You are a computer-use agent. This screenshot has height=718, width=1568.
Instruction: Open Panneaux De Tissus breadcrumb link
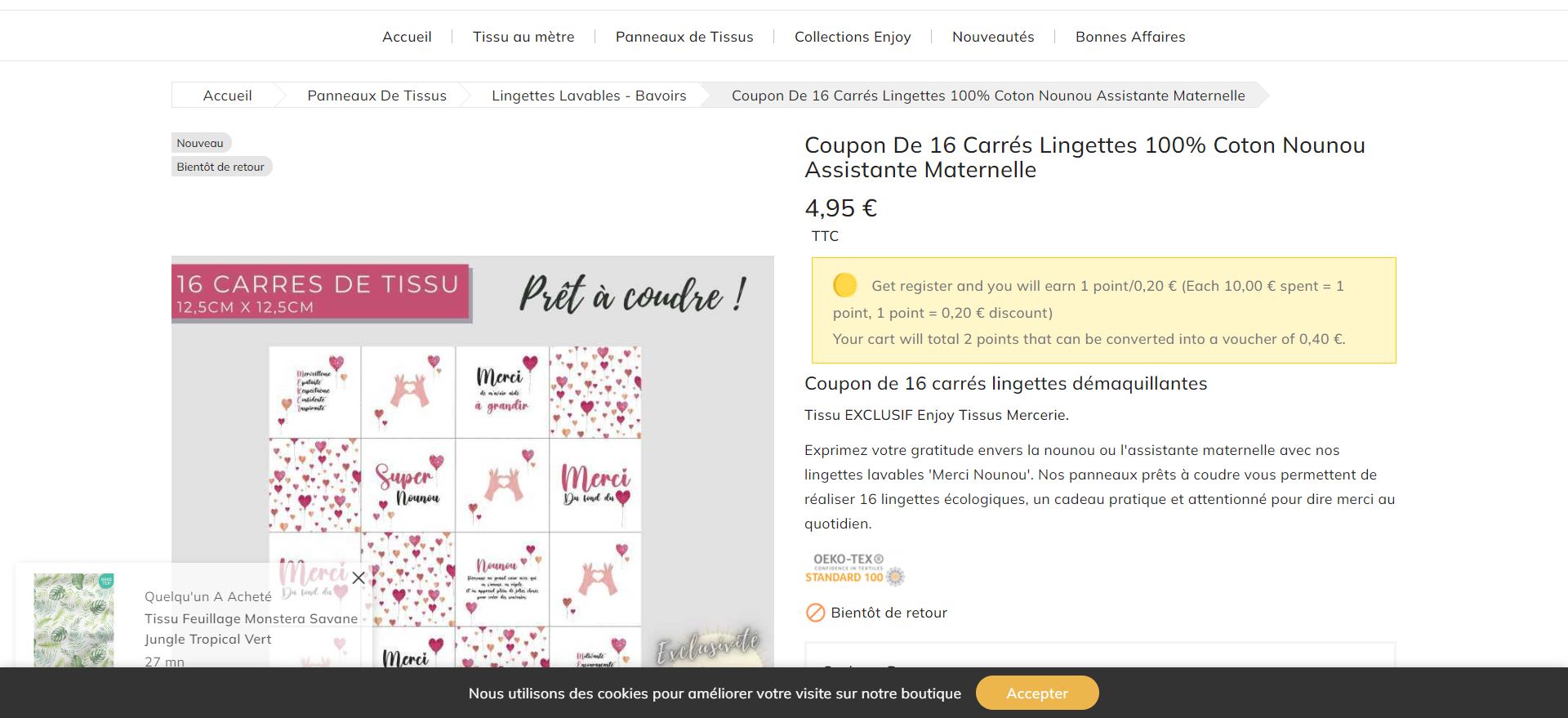pos(376,96)
